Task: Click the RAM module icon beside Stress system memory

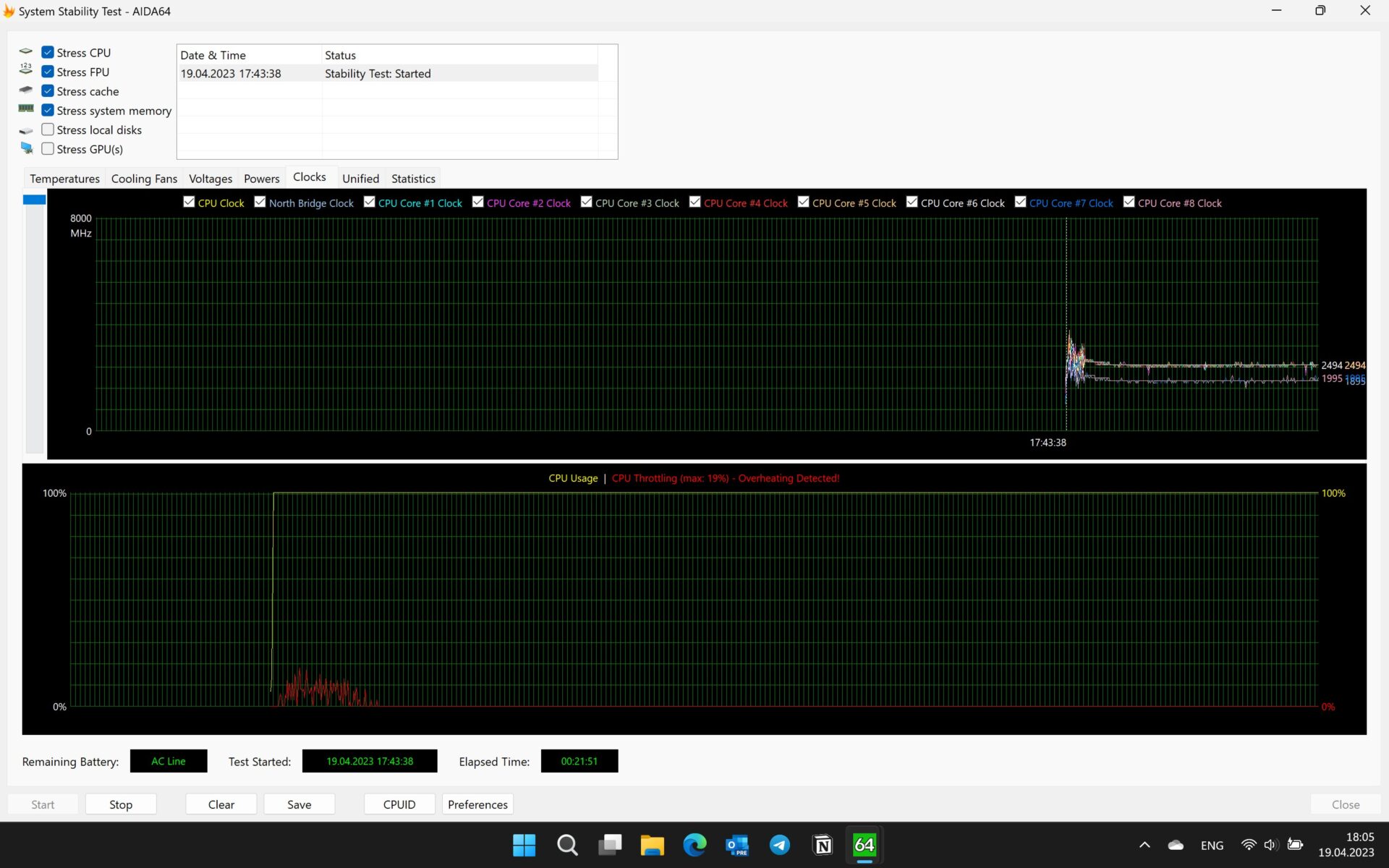Action: (x=26, y=109)
